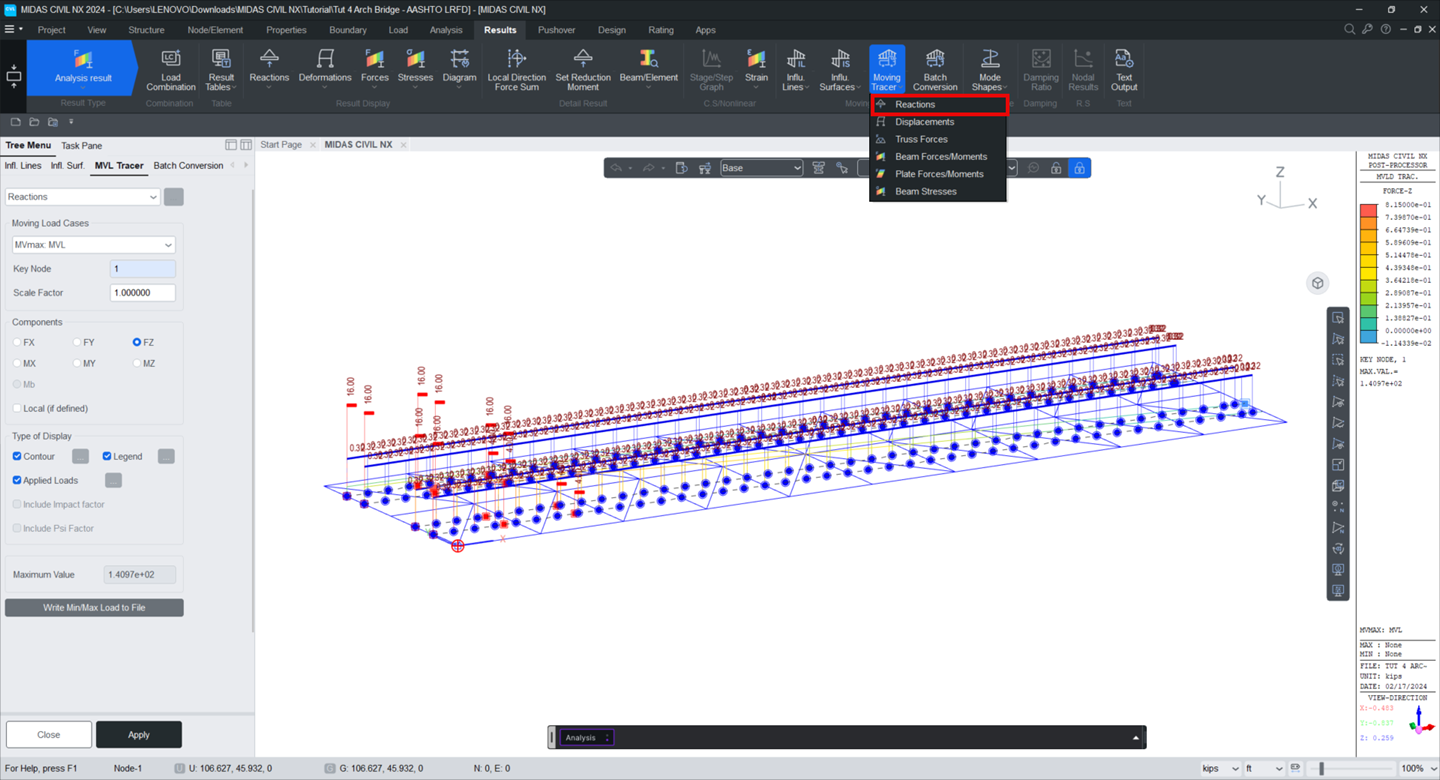Expand the Reactions result type dropdown
The width and height of the screenshot is (1440, 780).
tap(83, 197)
